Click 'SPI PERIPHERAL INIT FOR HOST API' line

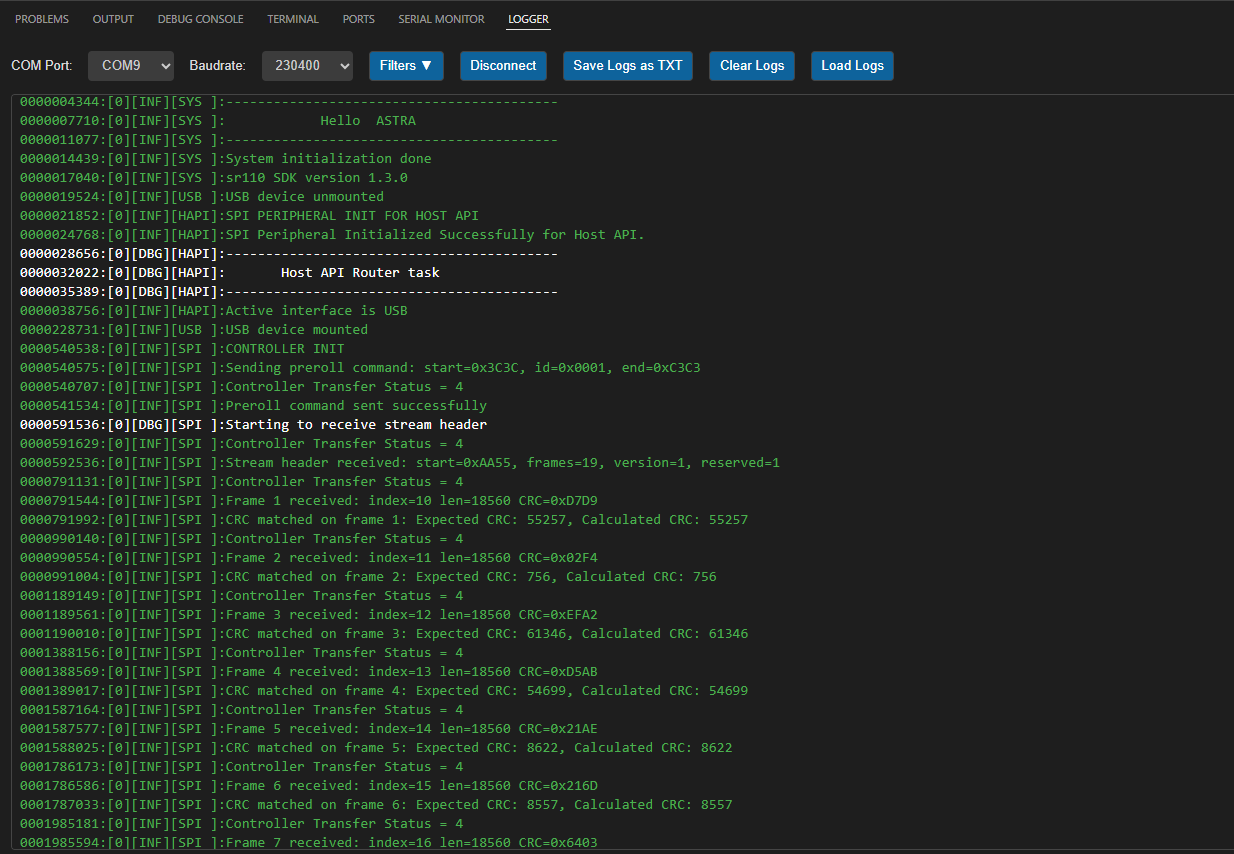(250, 216)
